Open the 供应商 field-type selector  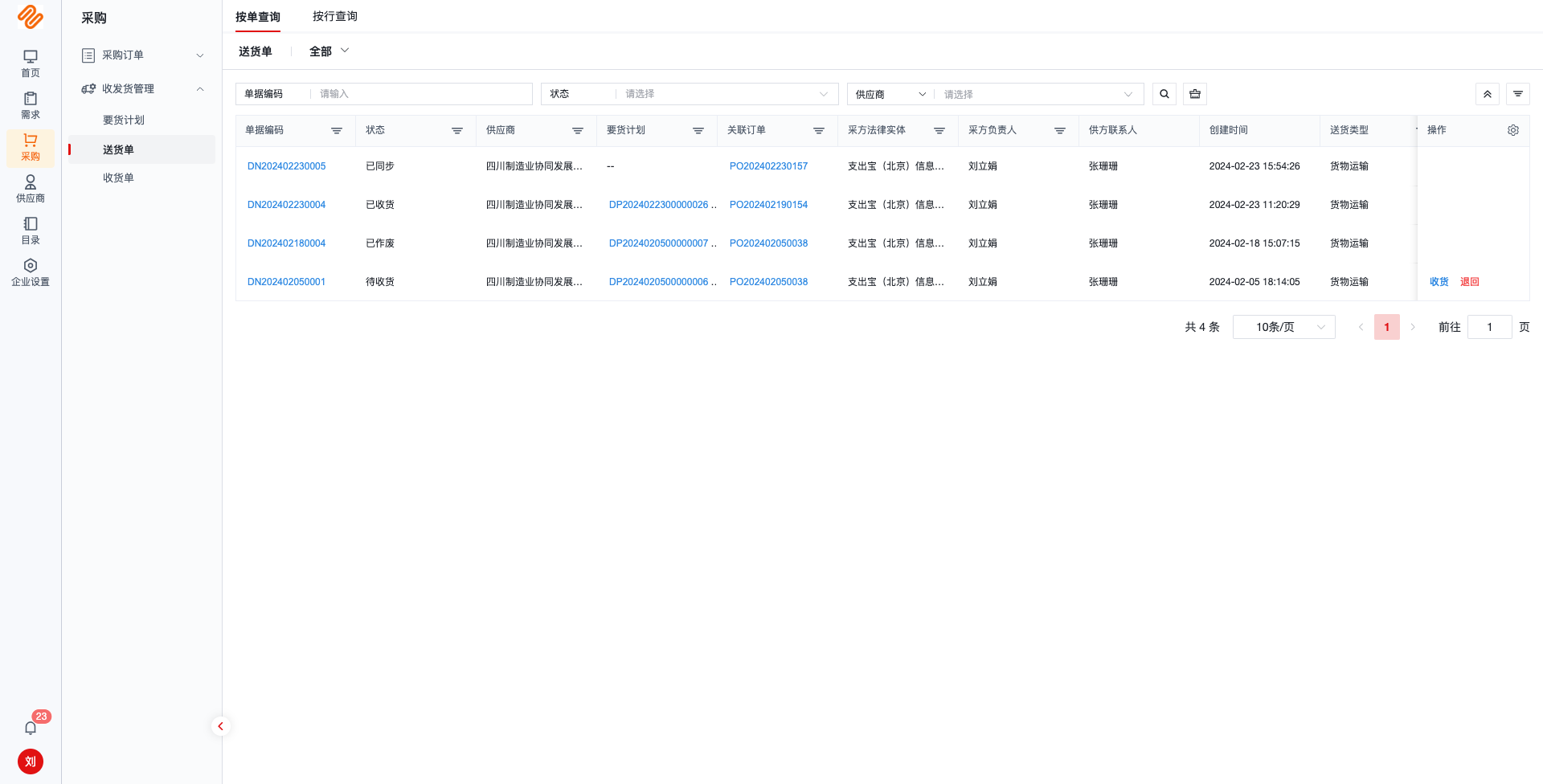pos(890,94)
